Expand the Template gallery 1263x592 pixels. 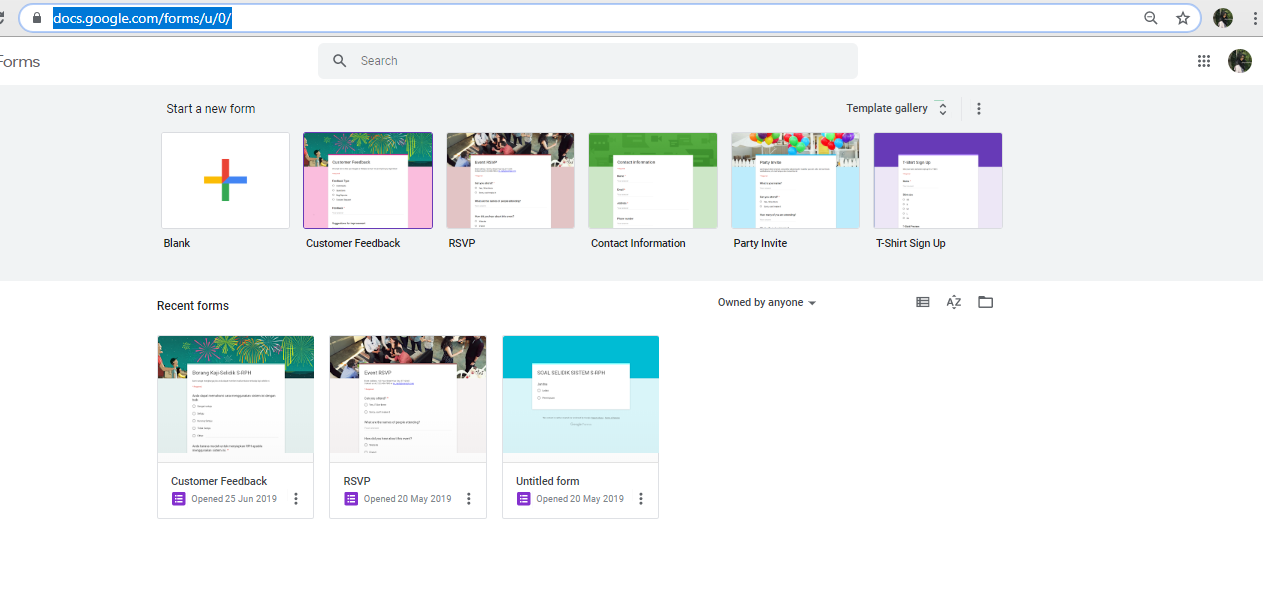pyautogui.click(x=897, y=109)
